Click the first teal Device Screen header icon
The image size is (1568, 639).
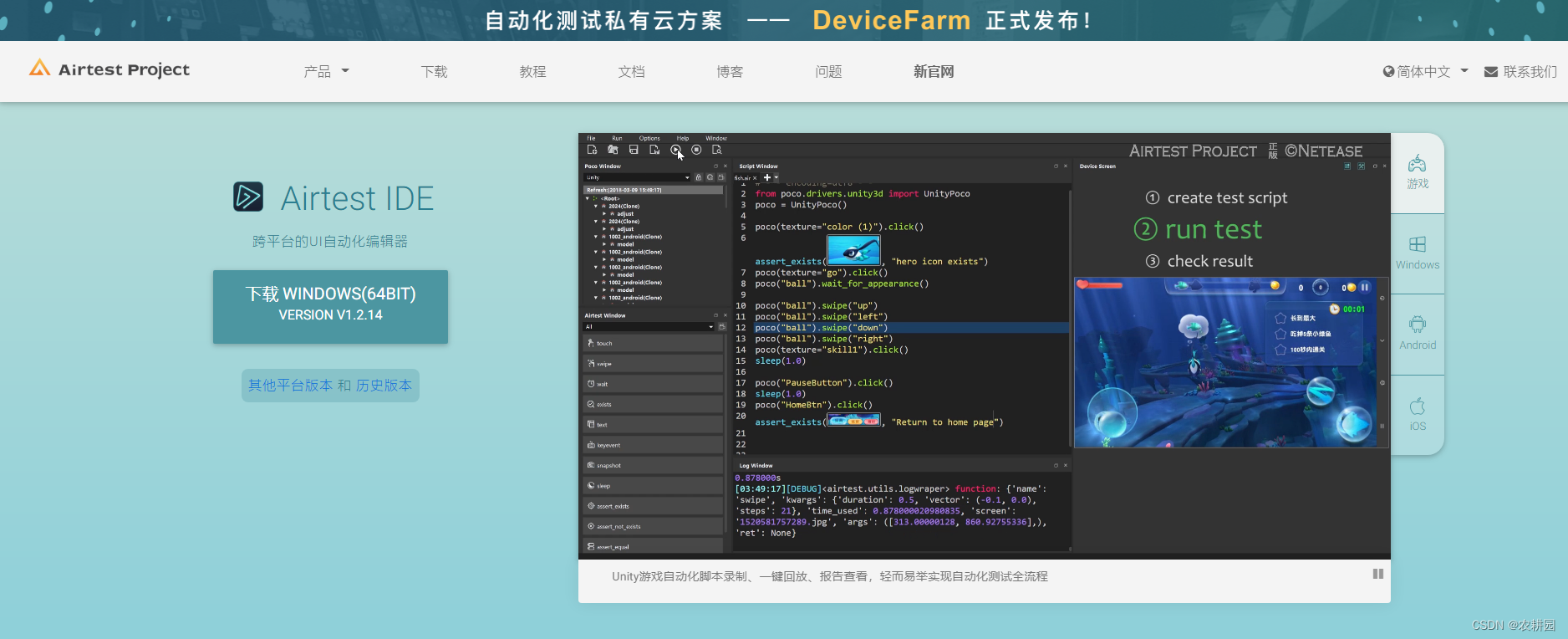(x=1347, y=166)
